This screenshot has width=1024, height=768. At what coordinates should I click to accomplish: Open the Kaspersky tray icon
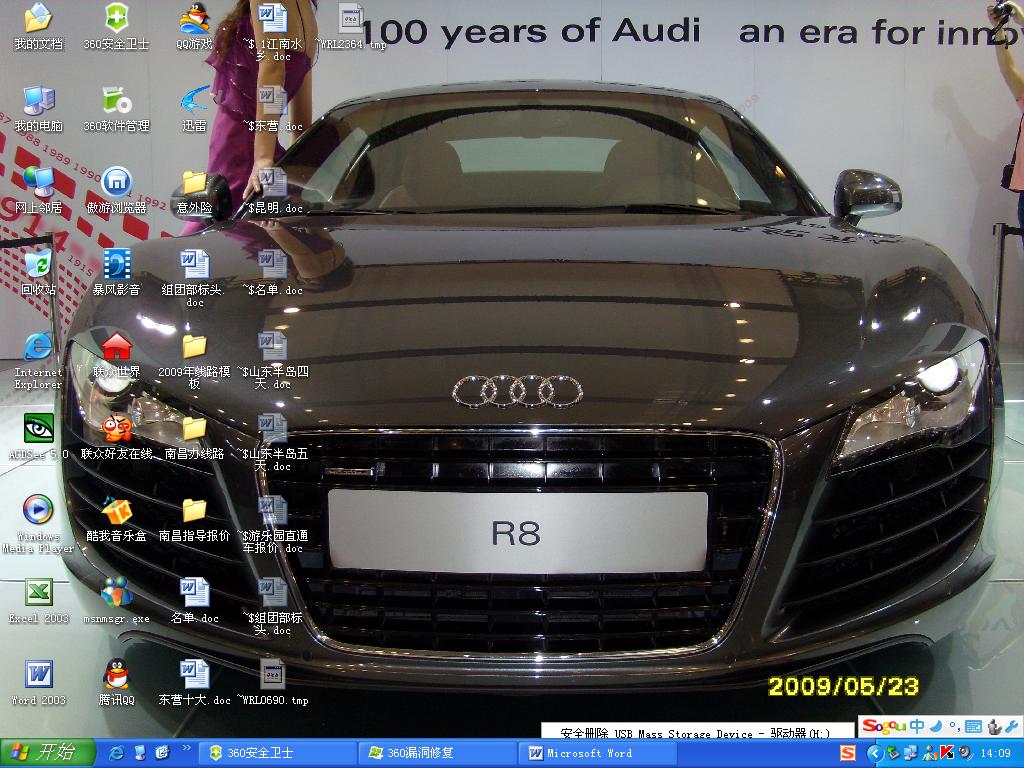[x=946, y=753]
